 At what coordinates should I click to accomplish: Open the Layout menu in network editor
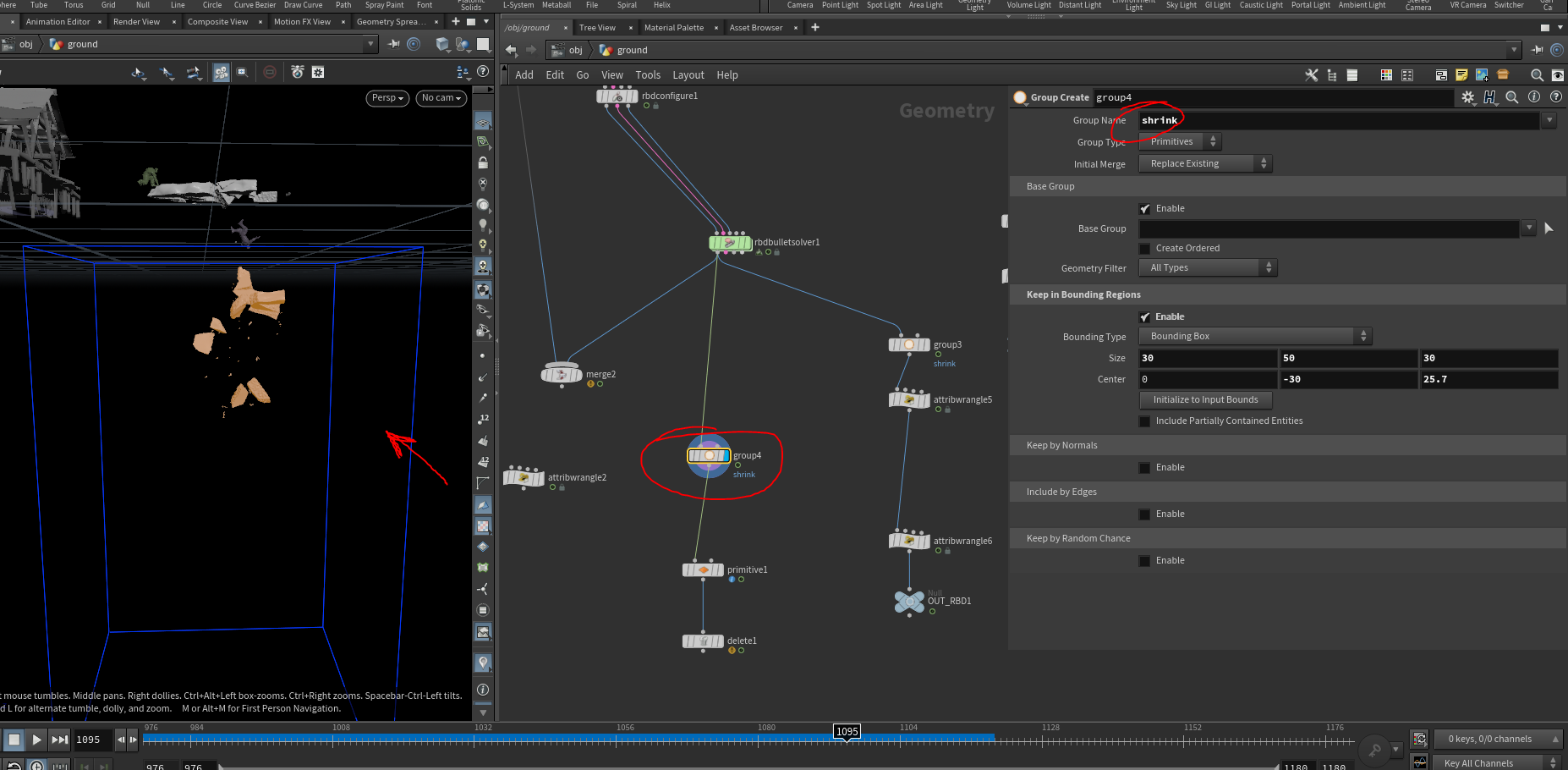point(688,75)
